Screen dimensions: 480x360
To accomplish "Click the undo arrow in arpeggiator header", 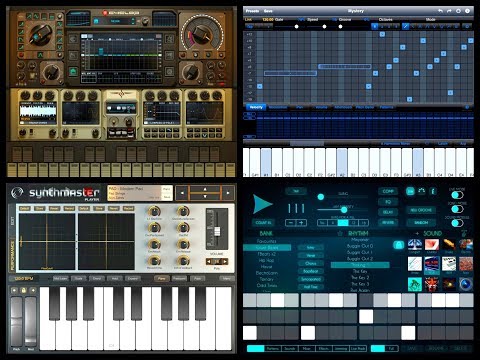I will tap(440, 11).
